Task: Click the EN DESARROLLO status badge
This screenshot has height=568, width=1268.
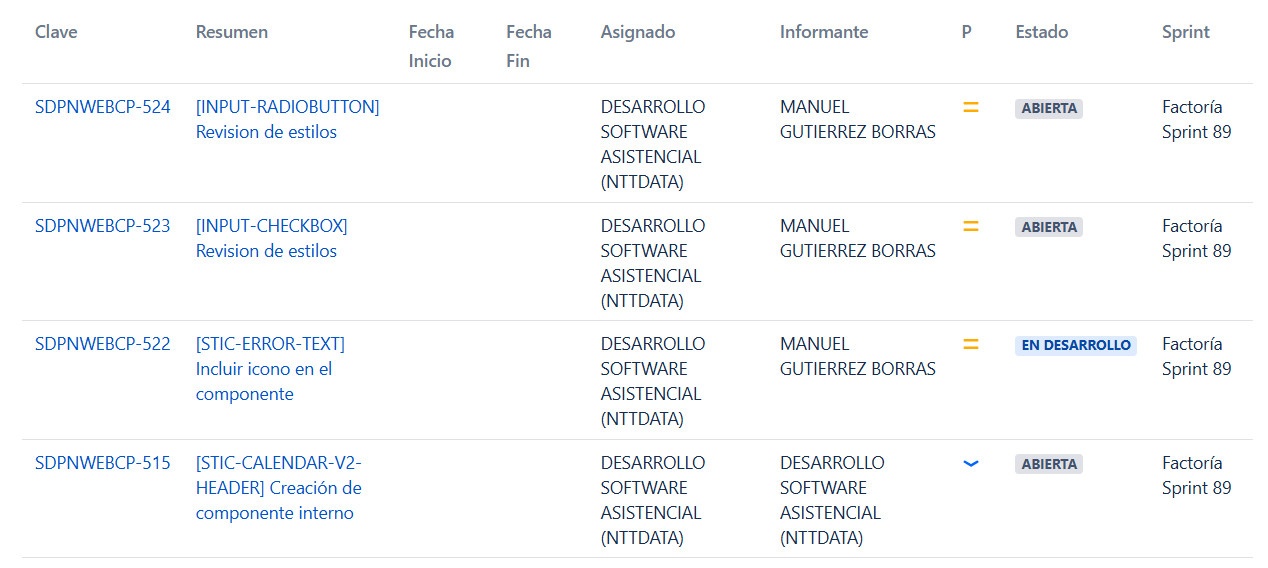Action: coord(1076,345)
